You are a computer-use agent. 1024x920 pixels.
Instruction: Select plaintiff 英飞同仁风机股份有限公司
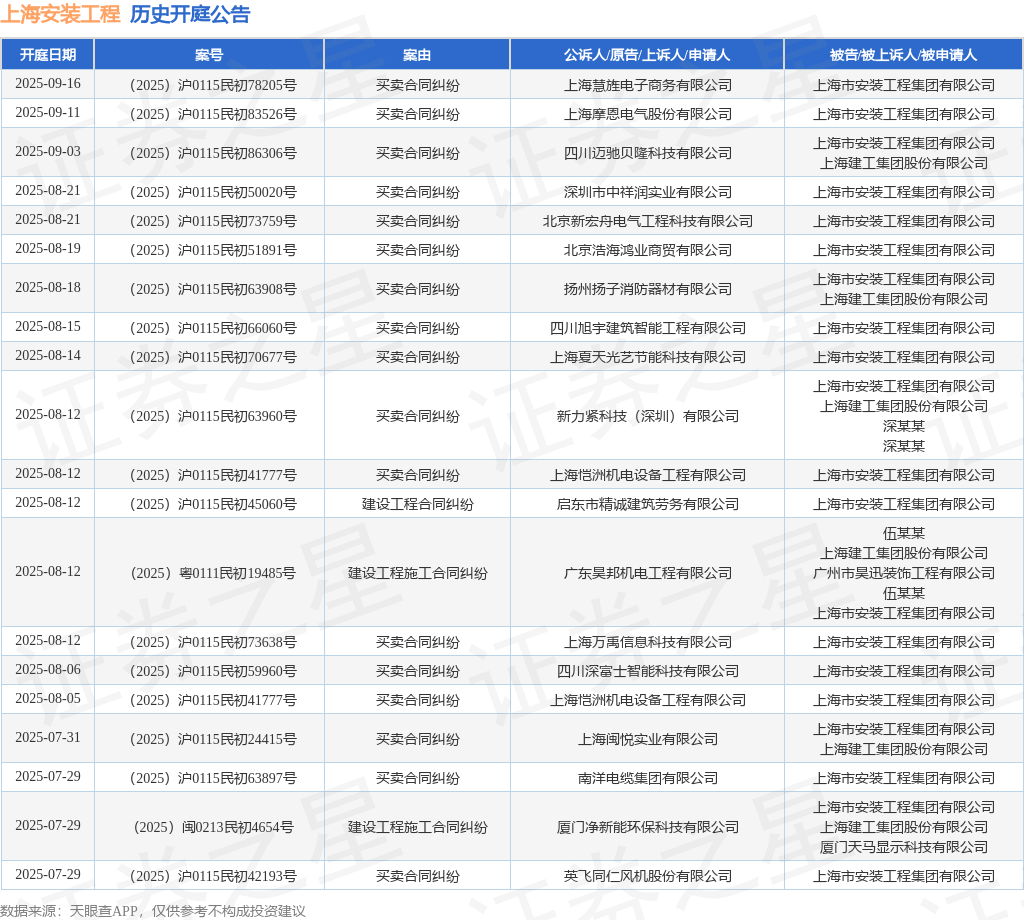tap(647, 876)
